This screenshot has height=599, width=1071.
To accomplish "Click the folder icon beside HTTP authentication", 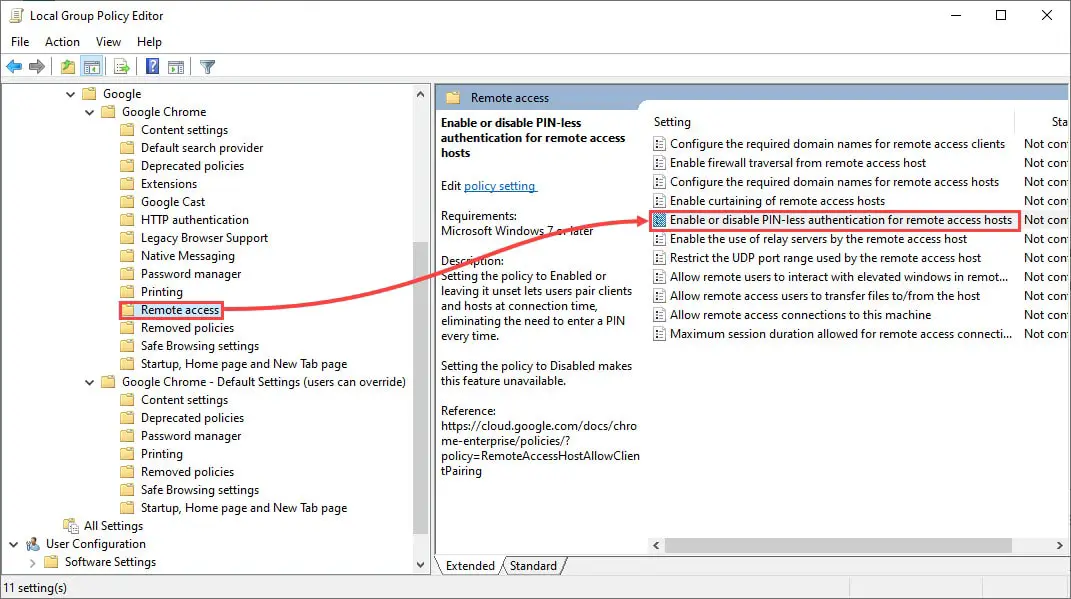I will point(127,219).
